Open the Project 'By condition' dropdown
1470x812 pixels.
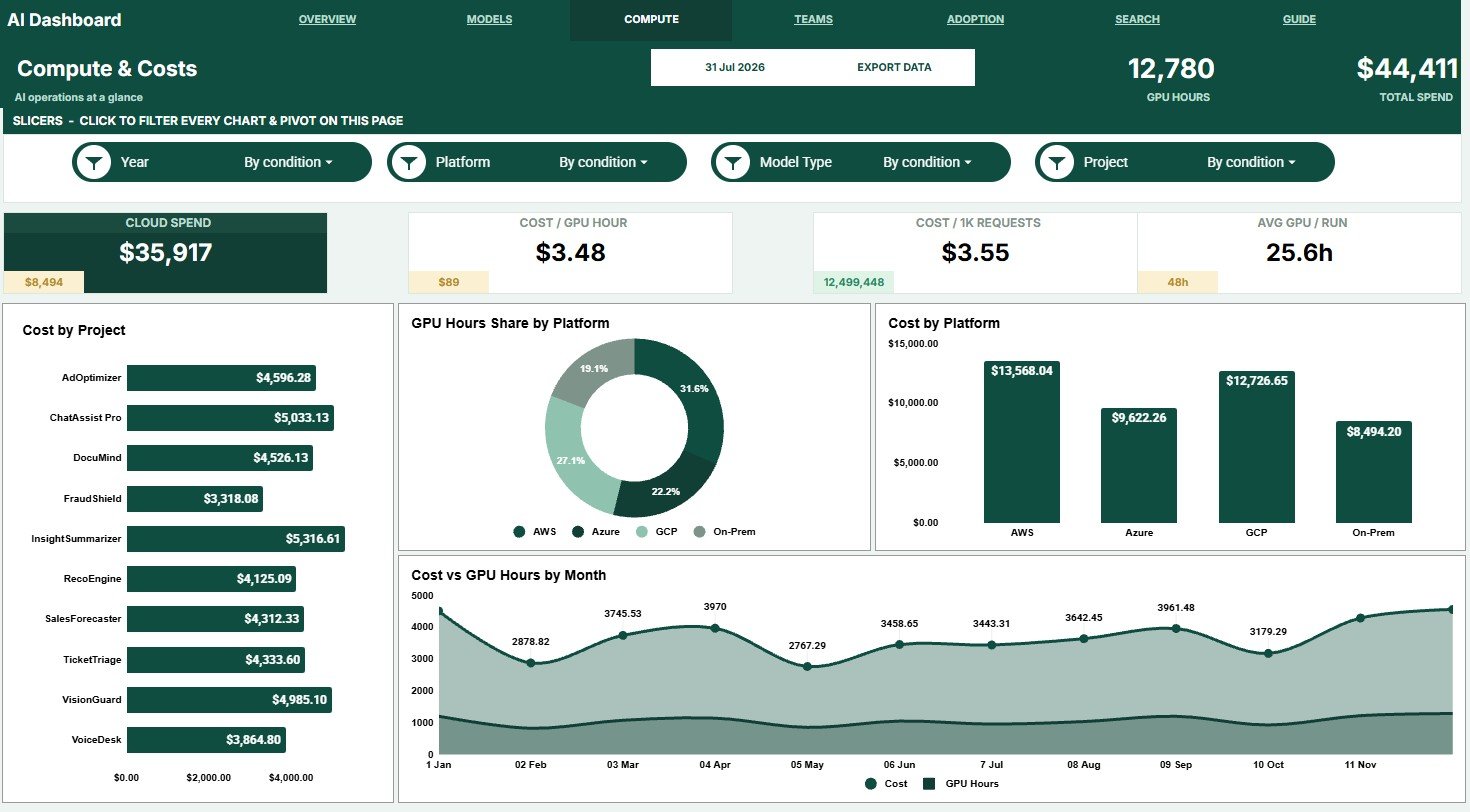(1251, 162)
